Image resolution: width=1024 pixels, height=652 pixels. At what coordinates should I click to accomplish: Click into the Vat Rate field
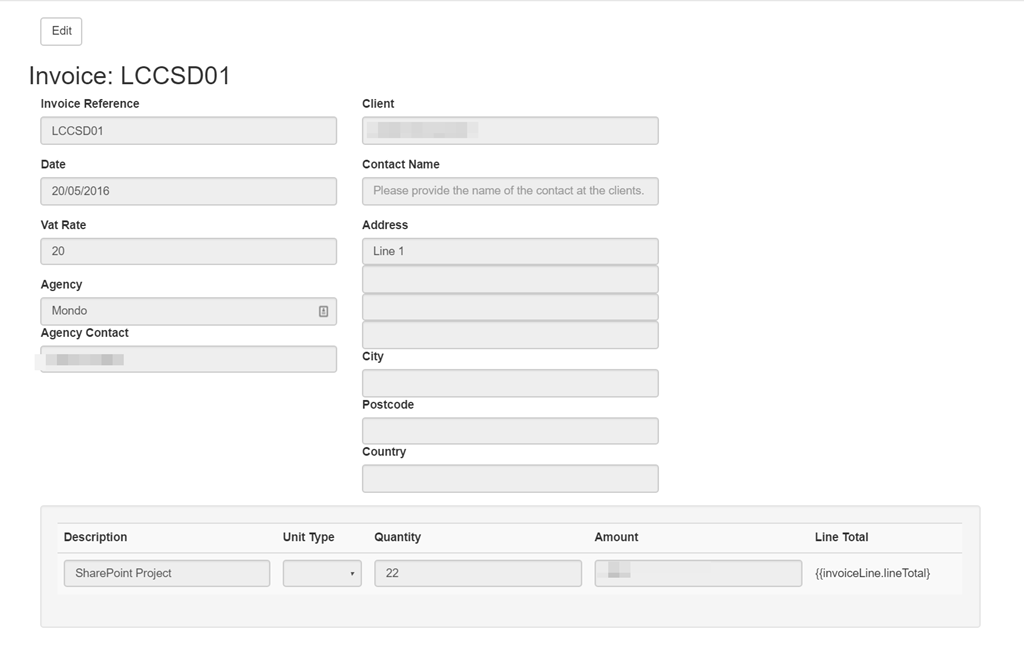click(188, 251)
